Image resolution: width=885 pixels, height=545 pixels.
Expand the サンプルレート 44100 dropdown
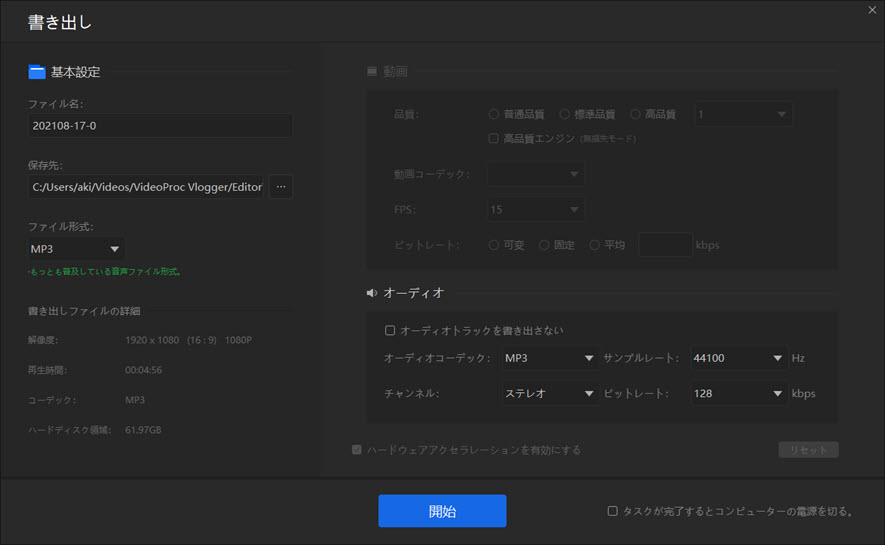(738, 358)
